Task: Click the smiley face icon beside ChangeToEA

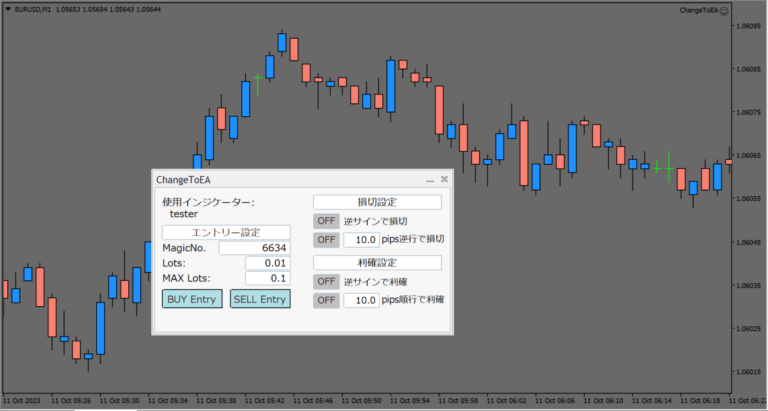Action: [752, 10]
